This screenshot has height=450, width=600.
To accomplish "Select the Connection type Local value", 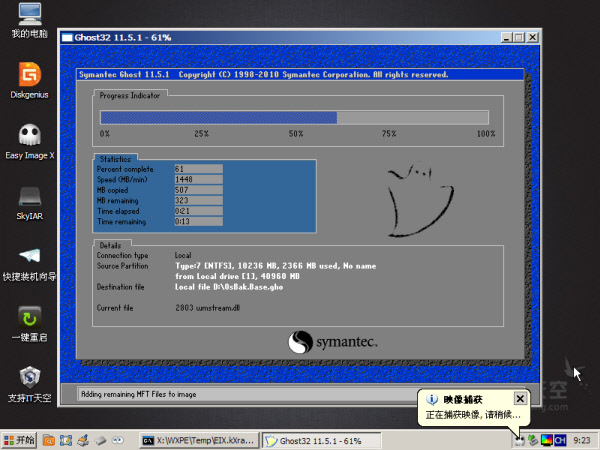I will click(x=183, y=255).
